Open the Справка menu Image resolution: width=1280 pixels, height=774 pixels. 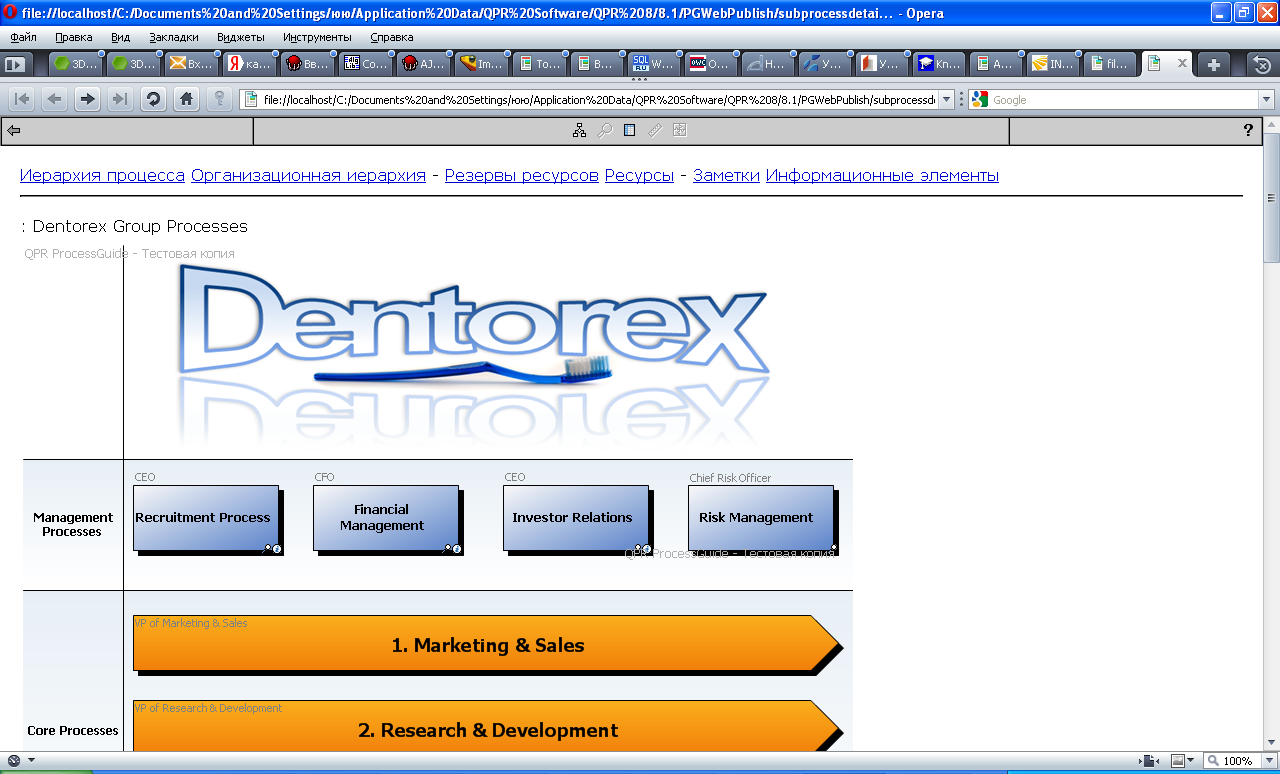click(x=391, y=37)
